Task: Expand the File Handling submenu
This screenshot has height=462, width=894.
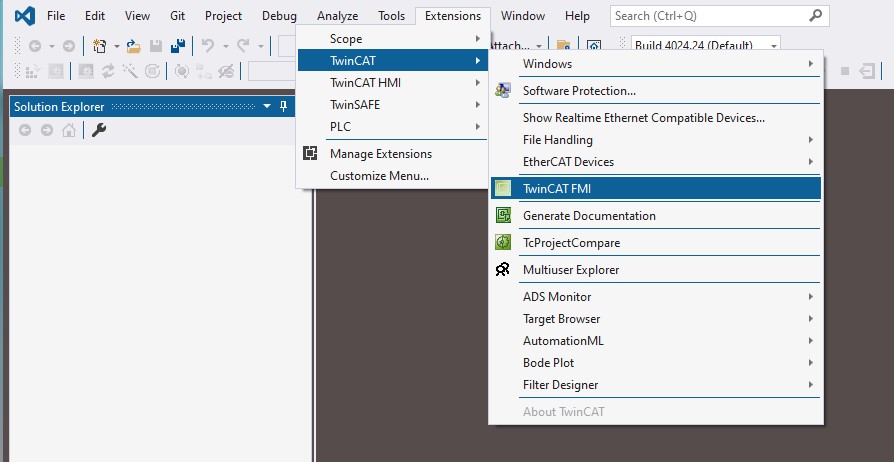Action: pyautogui.click(x=656, y=140)
